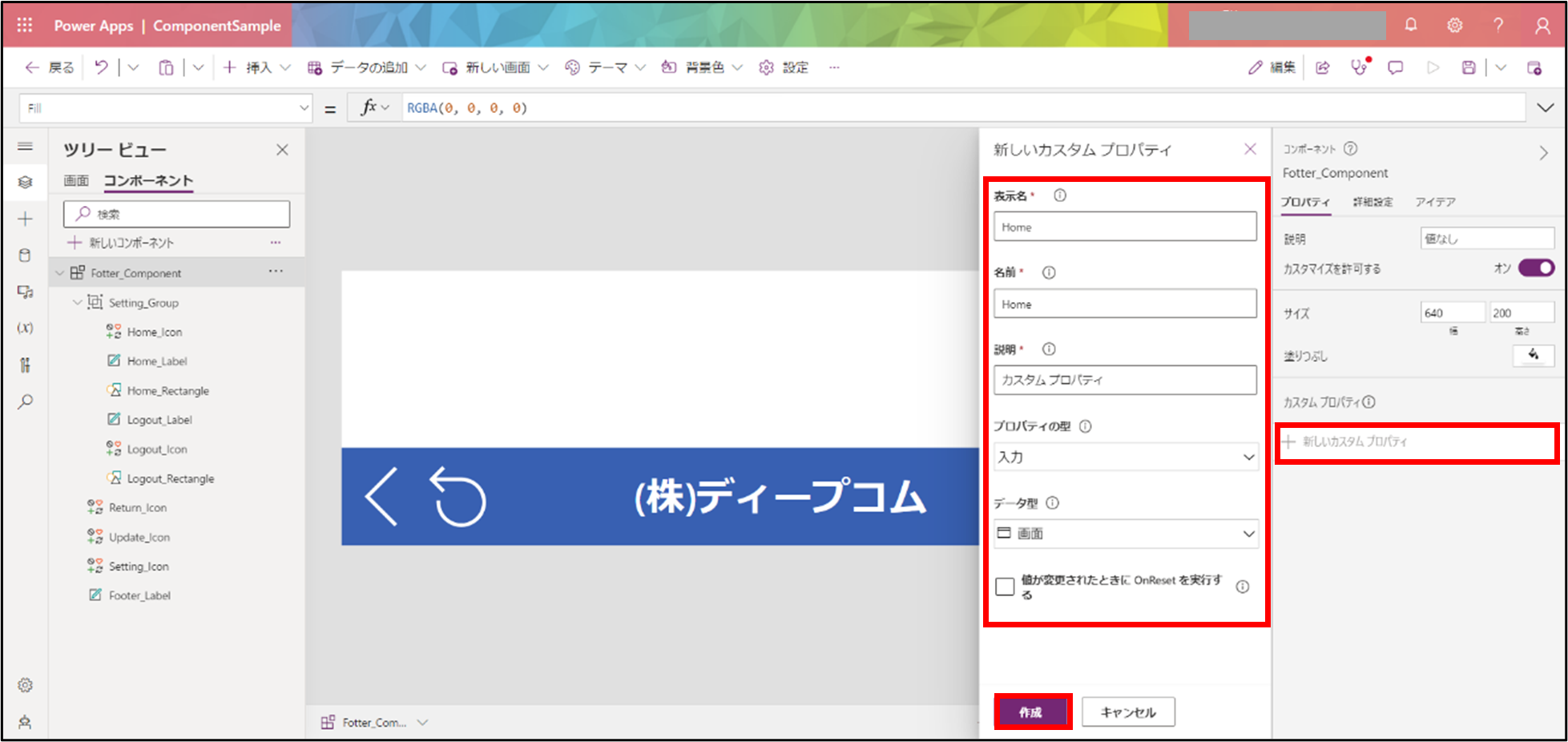Expand the formula bar chevron
The image size is (1568, 742).
[x=1546, y=107]
